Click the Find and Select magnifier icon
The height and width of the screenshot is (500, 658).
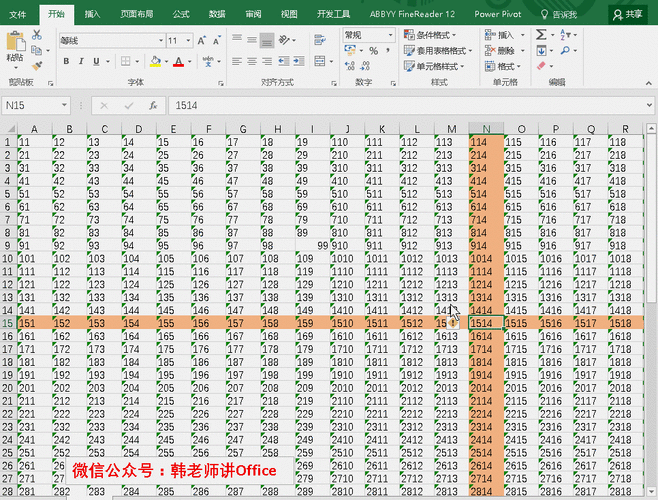[x=565, y=51]
